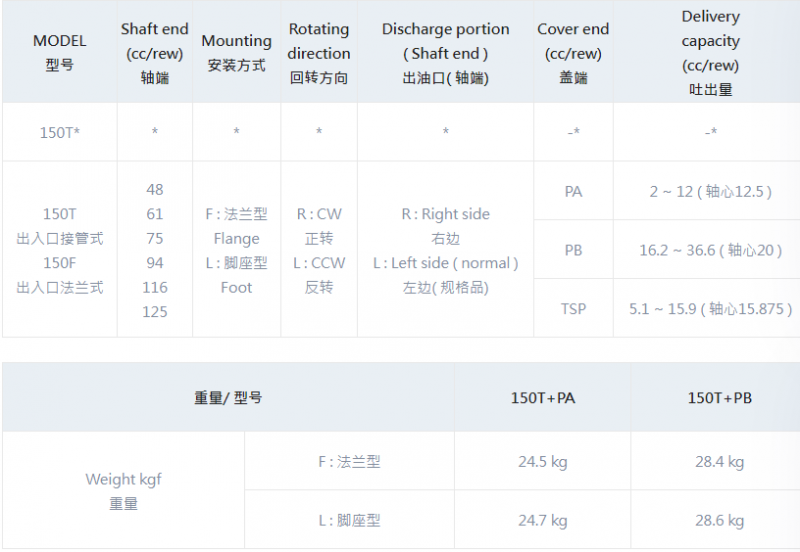Image resolution: width=800 pixels, height=552 pixels.
Task: Select the Cover end header cell
Action: click(x=572, y=53)
